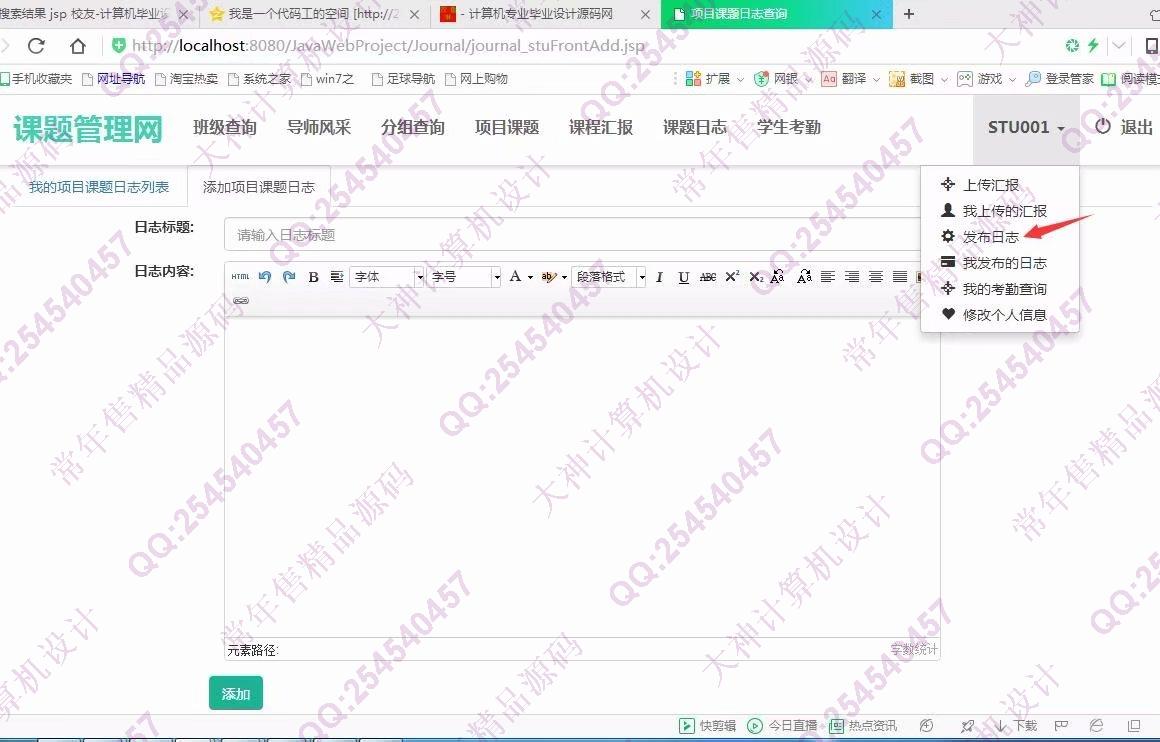Click the green 添加 submit button
The height and width of the screenshot is (742, 1160).
[x=236, y=693]
